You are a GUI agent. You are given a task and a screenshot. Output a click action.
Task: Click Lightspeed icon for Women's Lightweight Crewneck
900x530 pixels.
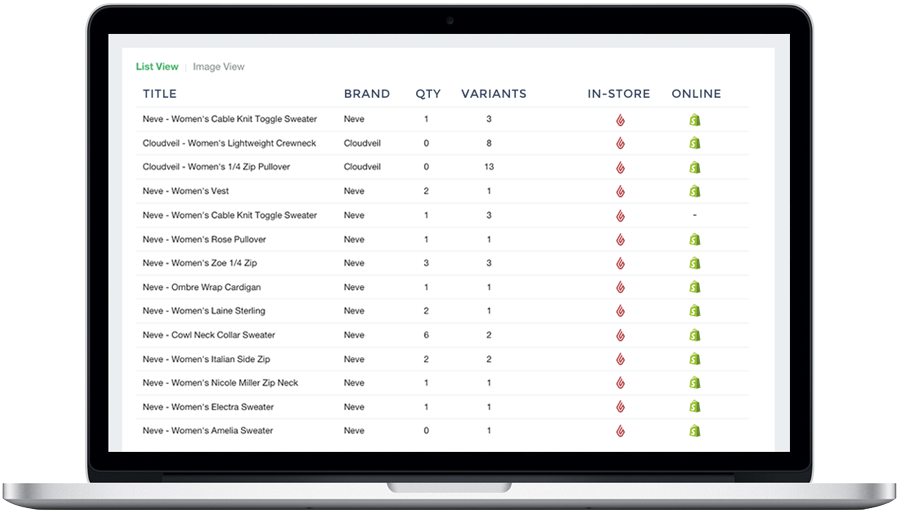coord(620,144)
